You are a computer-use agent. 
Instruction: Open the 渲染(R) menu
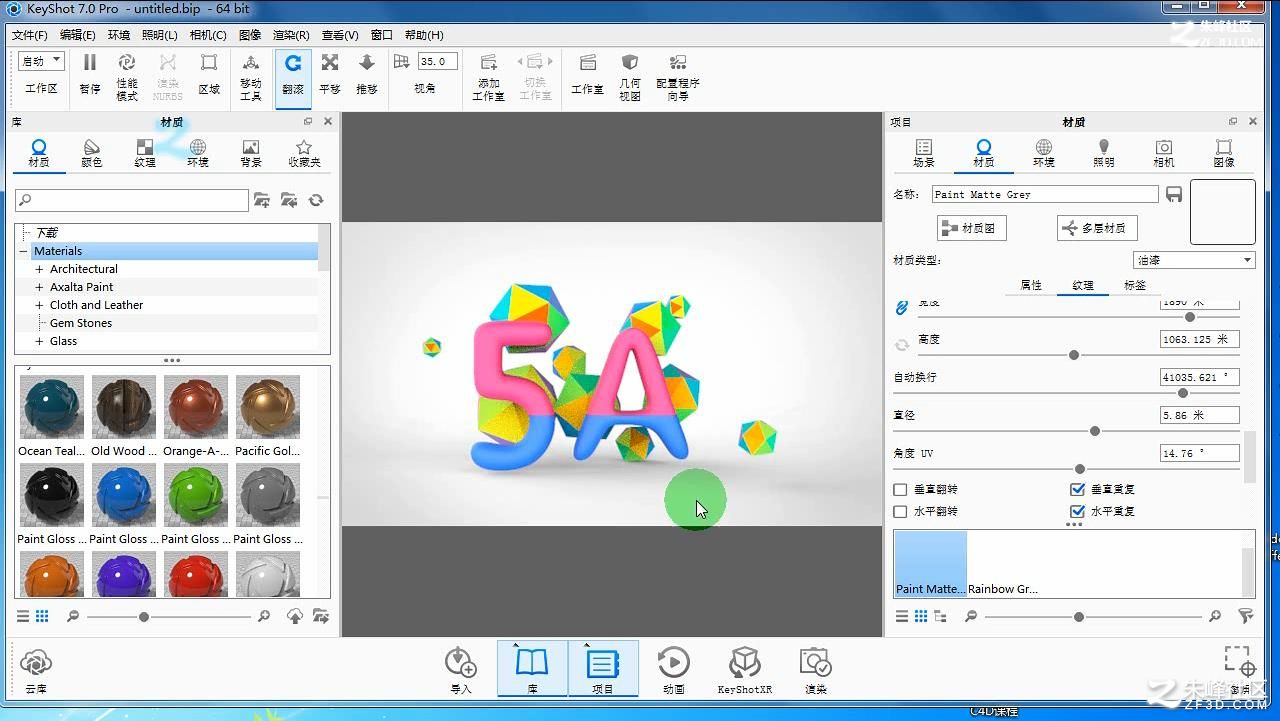(x=291, y=35)
